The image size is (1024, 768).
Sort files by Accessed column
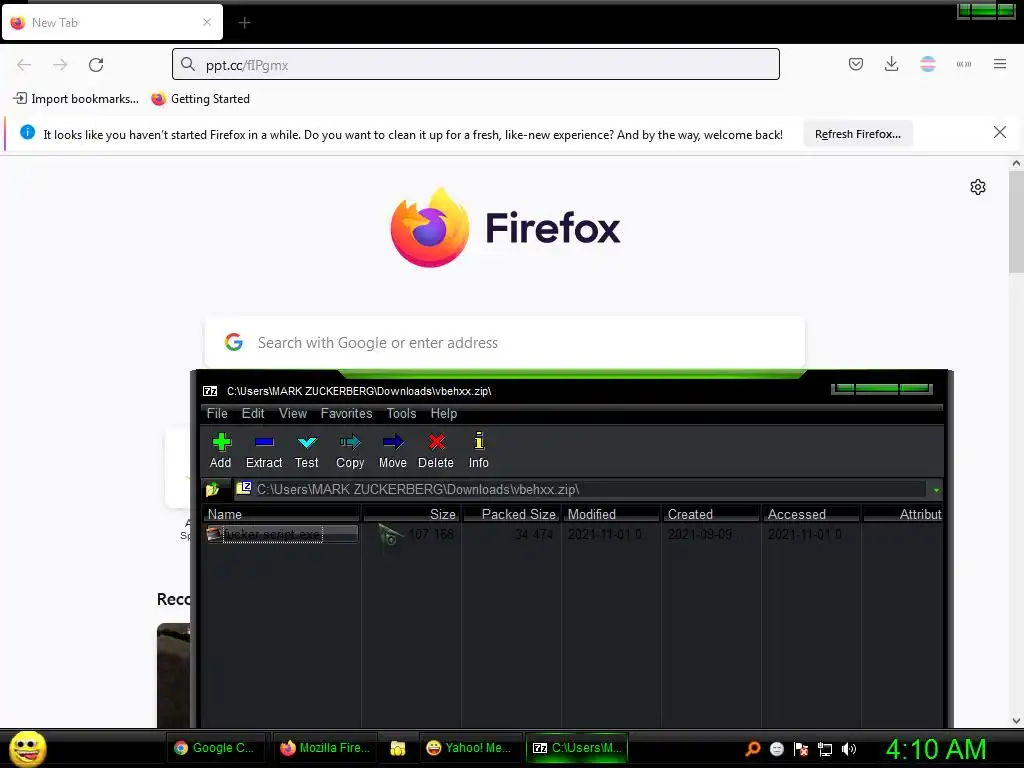click(812, 514)
